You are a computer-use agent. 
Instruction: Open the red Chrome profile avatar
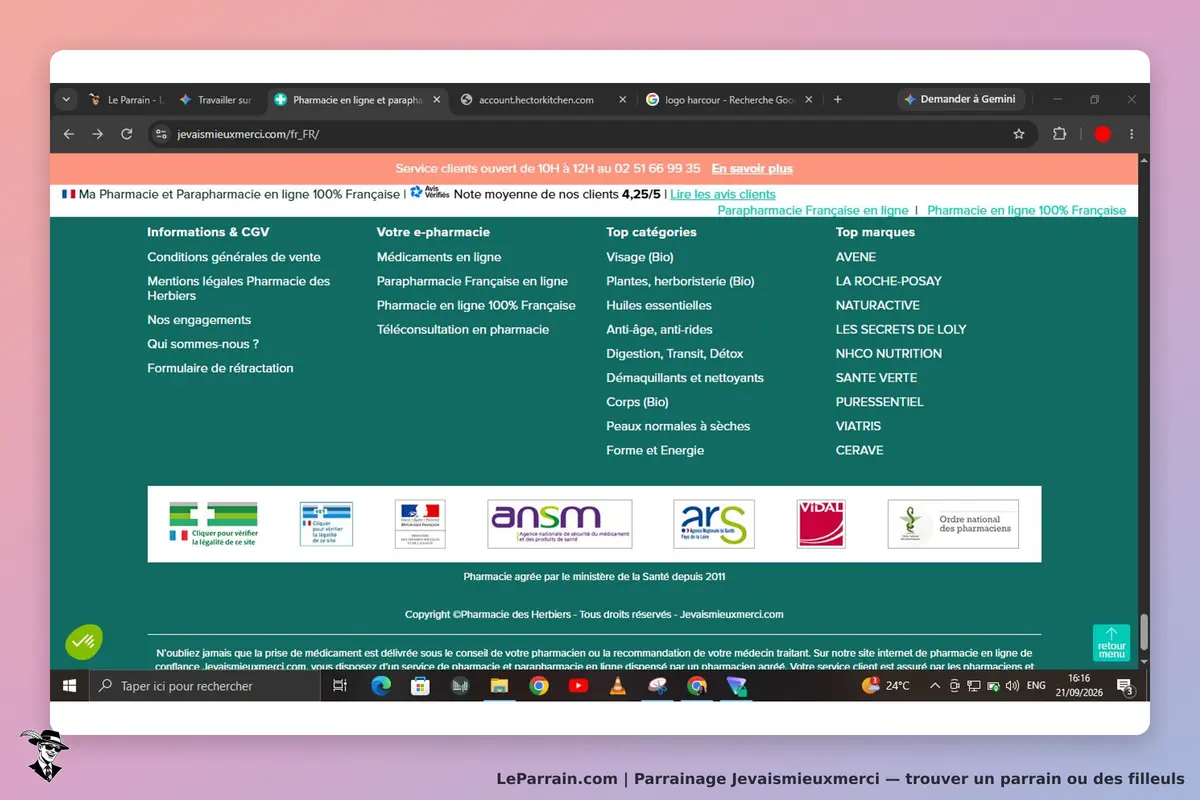pyautogui.click(x=1102, y=134)
